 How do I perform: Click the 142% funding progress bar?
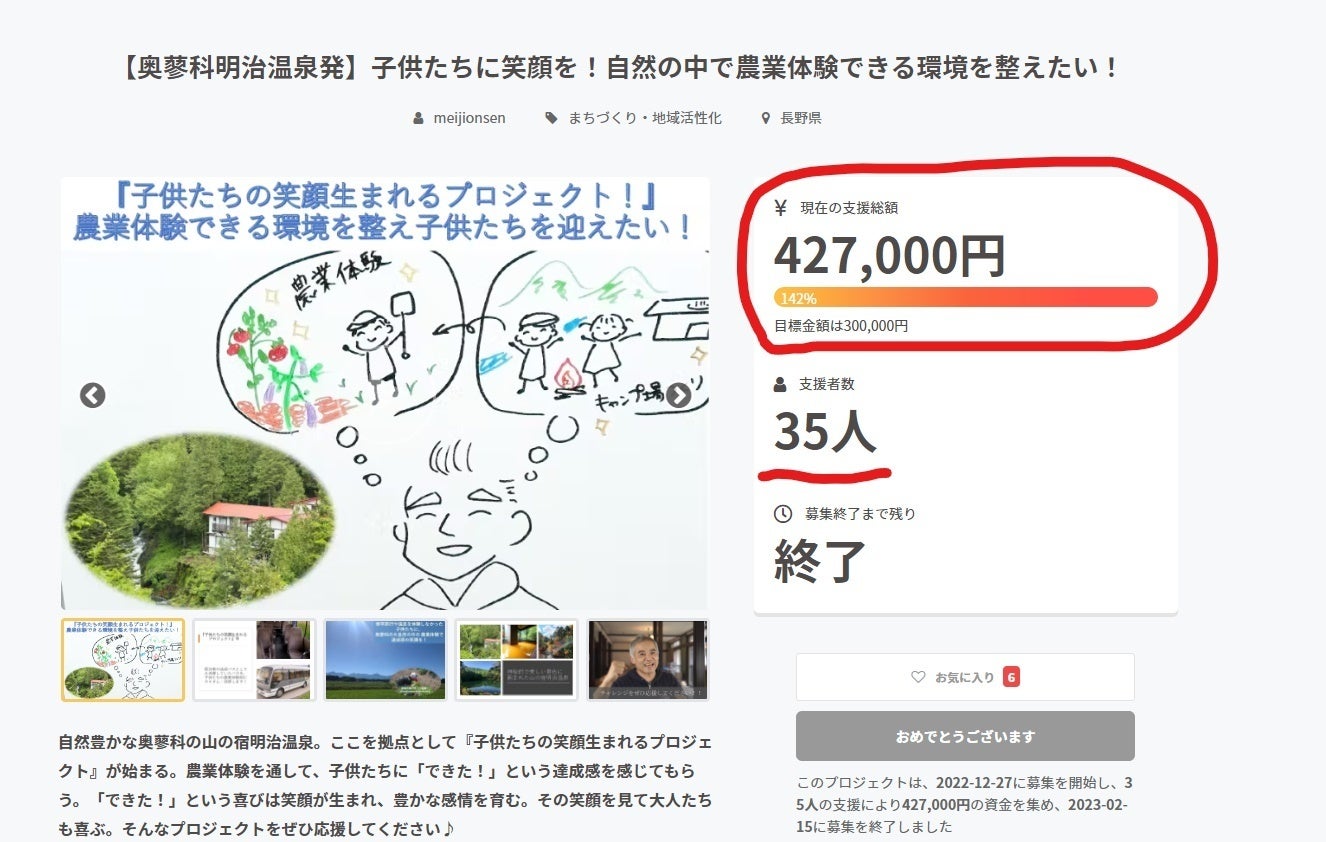tap(965, 297)
